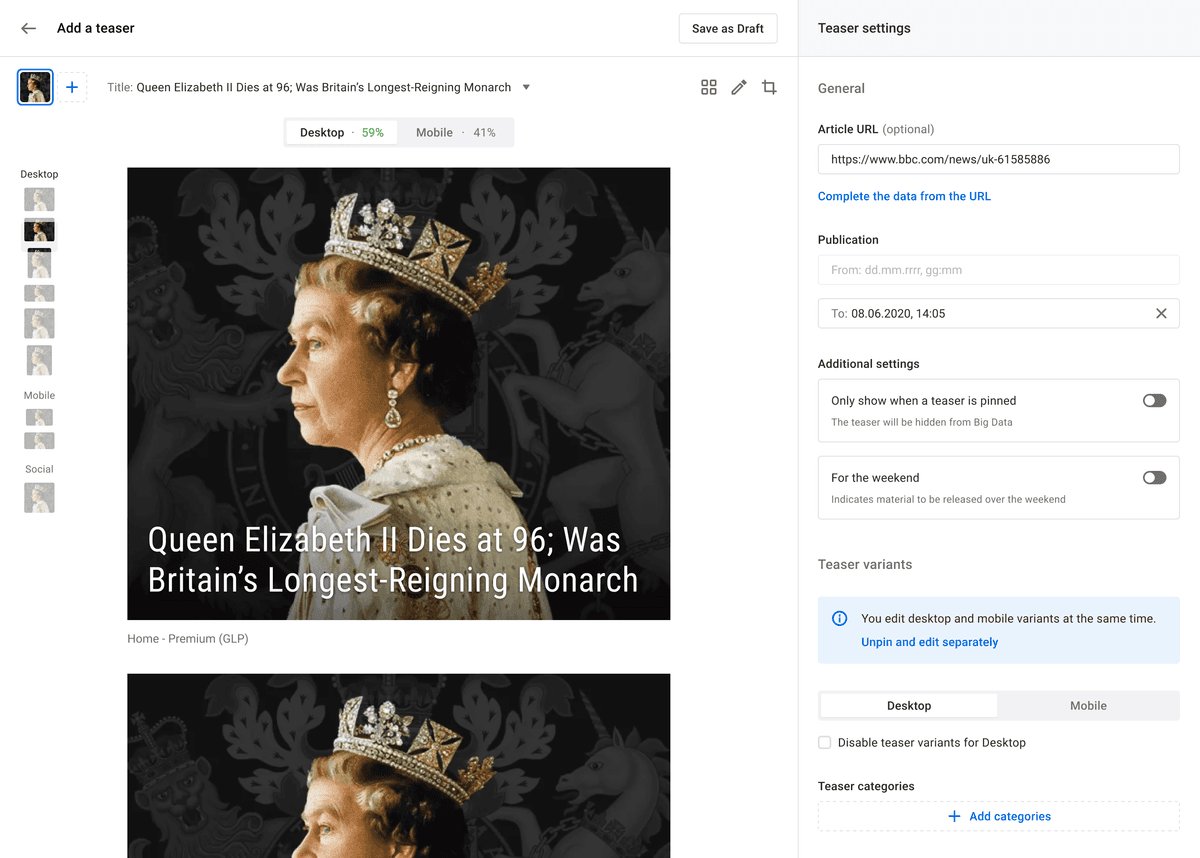Select second Desktop variant thumbnail (dark)
Screen dimensions: 1200x858
tap(39, 233)
